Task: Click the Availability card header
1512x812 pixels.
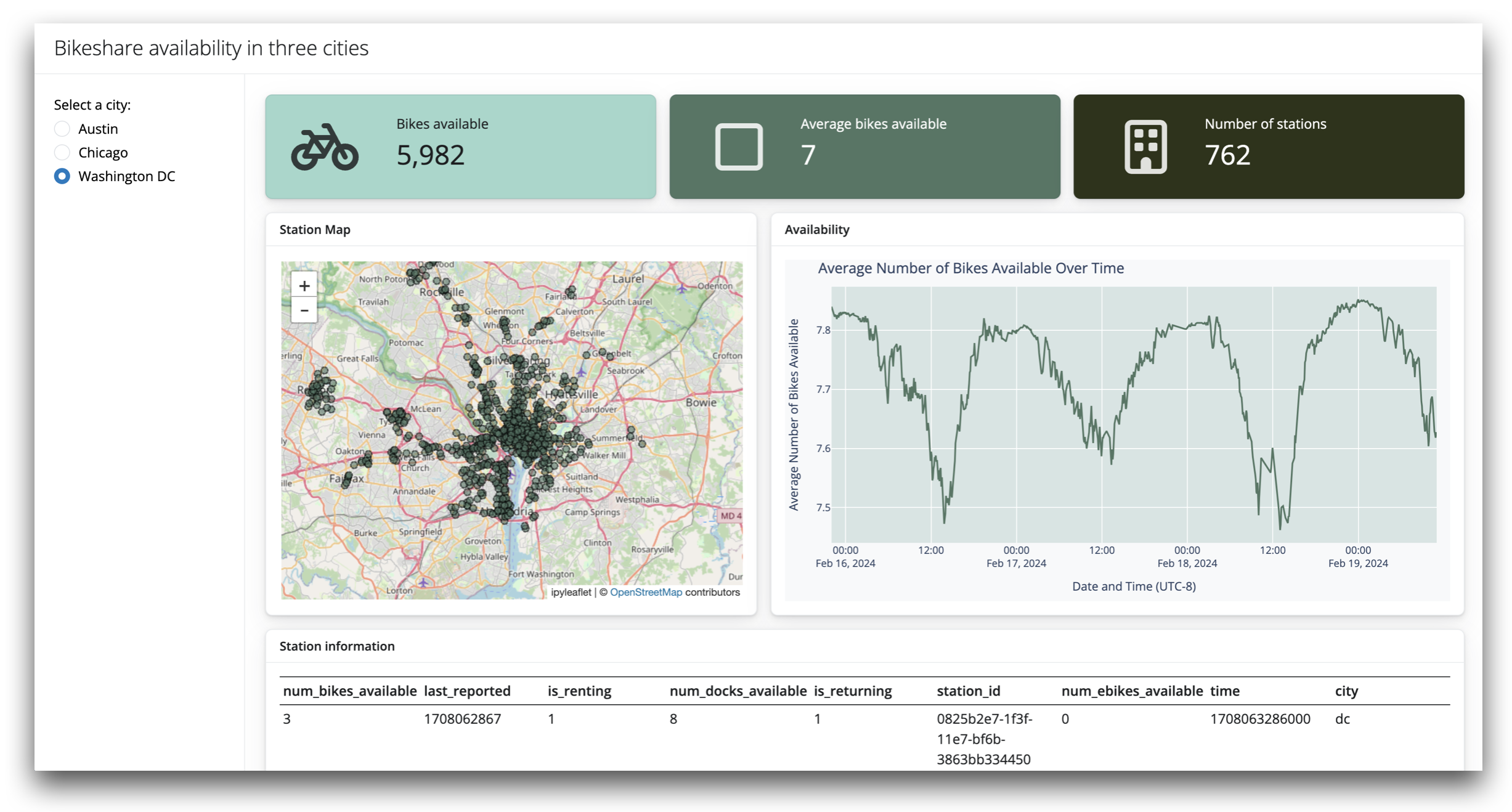Action: pyautogui.click(x=816, y=229)
